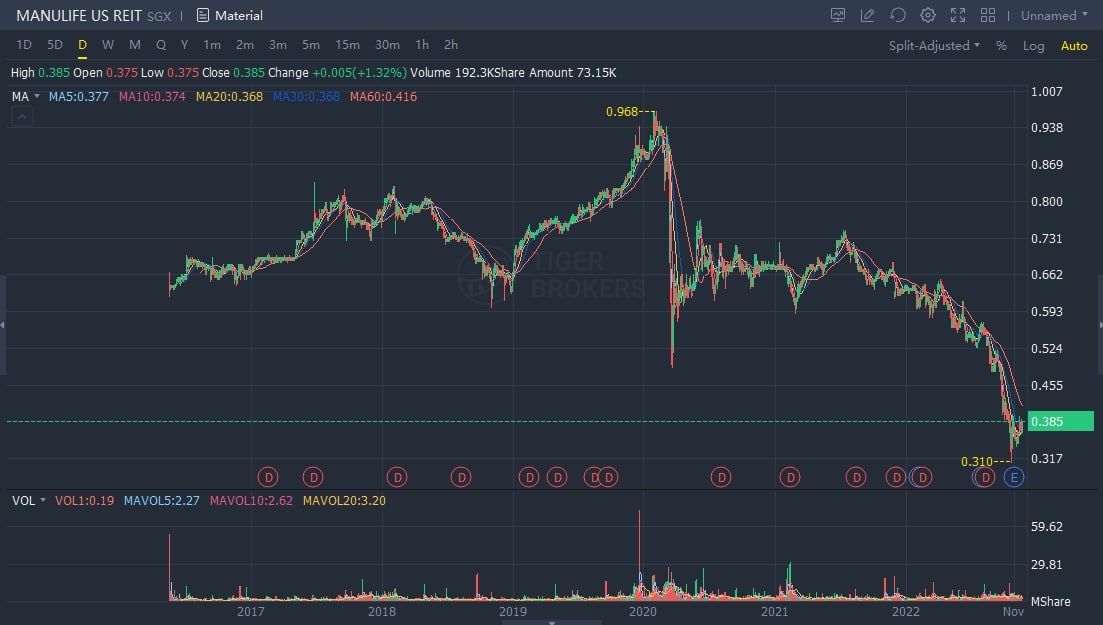This screenshot has height=625, width=1103.
Task: Click the MA20:0.368 legend label
Action: coord(229,96)
